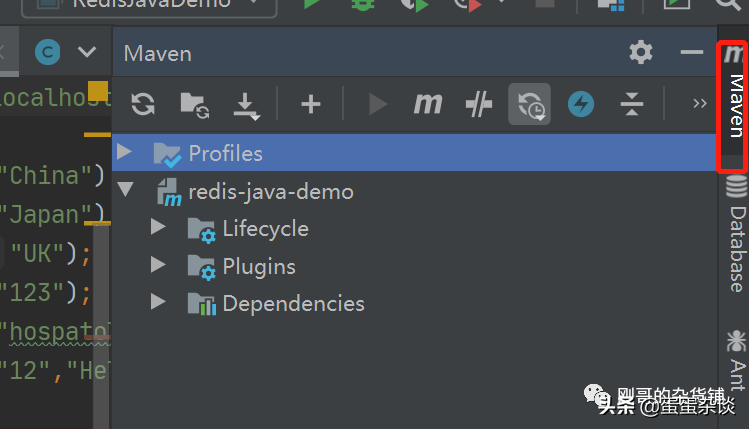The image size is (749, 429).
Task: Execute Maven goal 'm' icon
Action: pos(428,103)
